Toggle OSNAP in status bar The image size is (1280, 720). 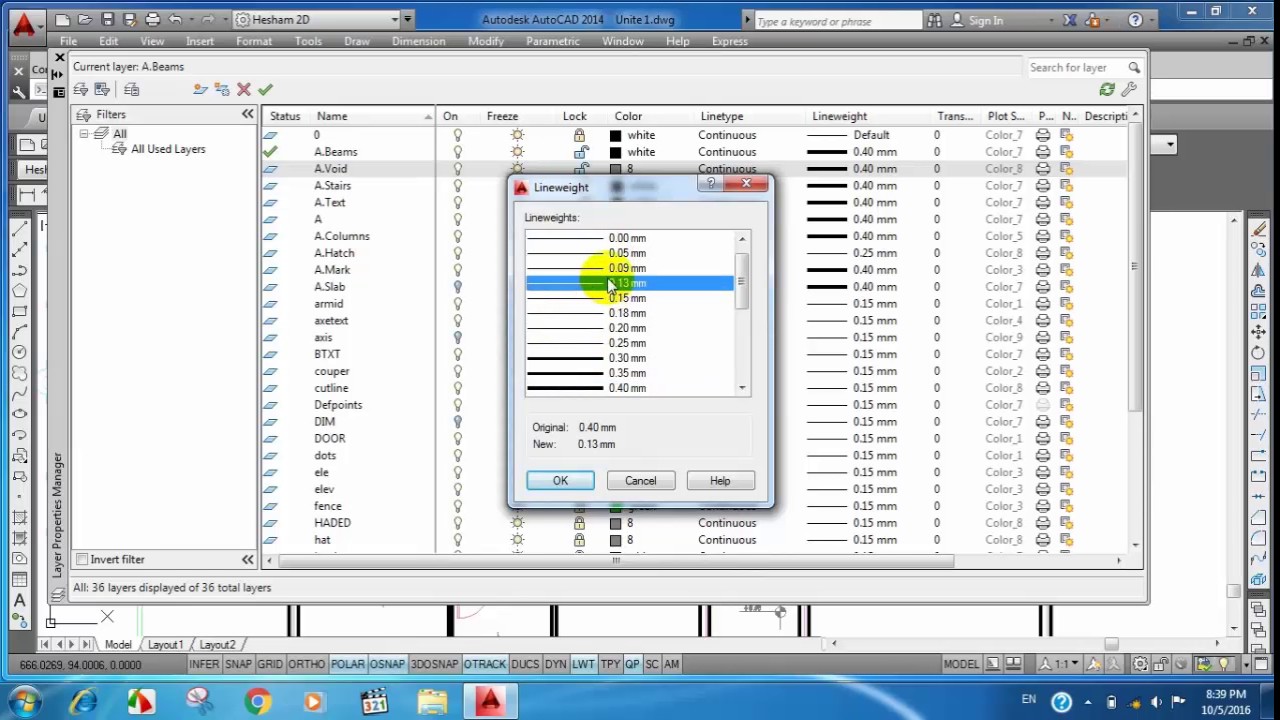(x=388, y=664)
